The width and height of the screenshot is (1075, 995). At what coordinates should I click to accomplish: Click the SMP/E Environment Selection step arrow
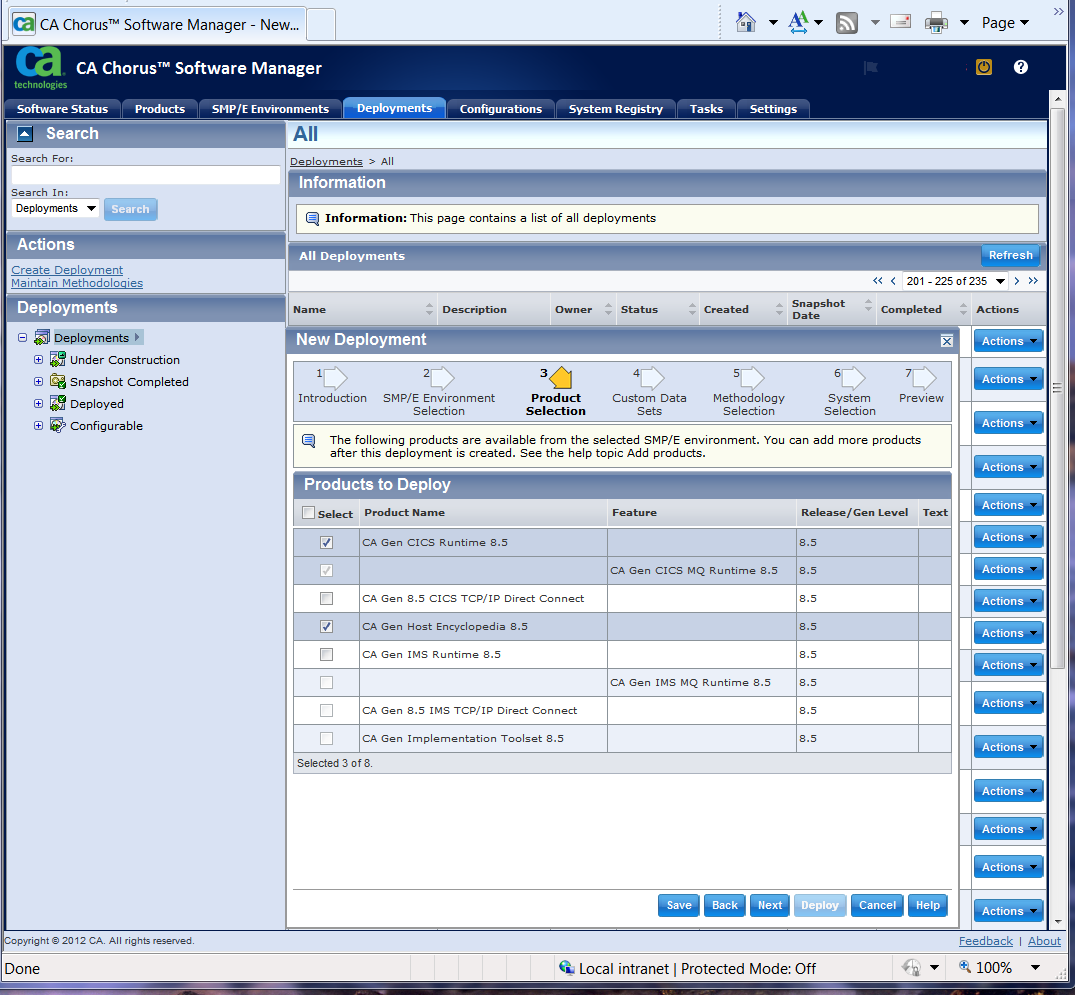point(442,378)
